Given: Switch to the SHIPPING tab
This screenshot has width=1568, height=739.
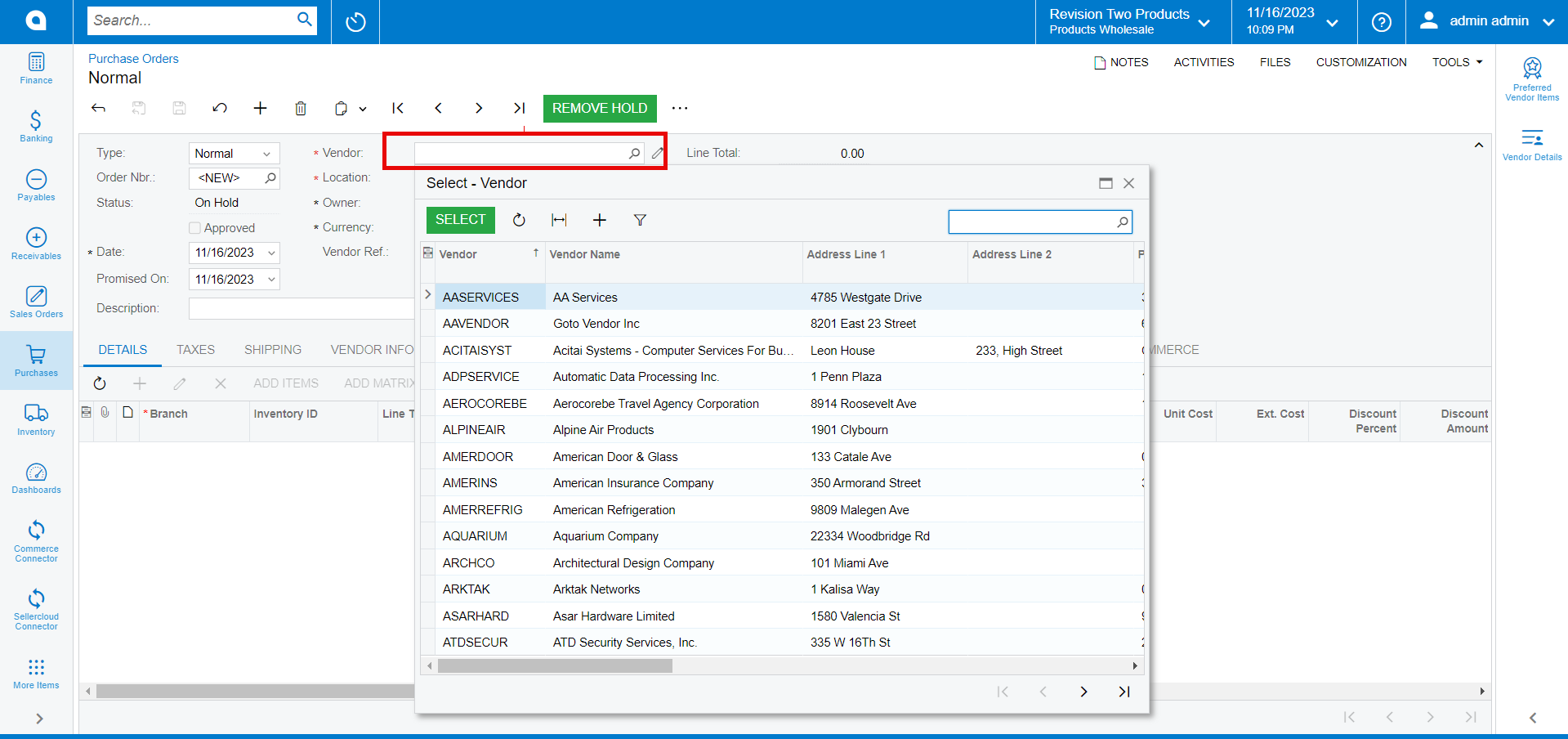Looking at the screenshot, I should click(273, 350).
